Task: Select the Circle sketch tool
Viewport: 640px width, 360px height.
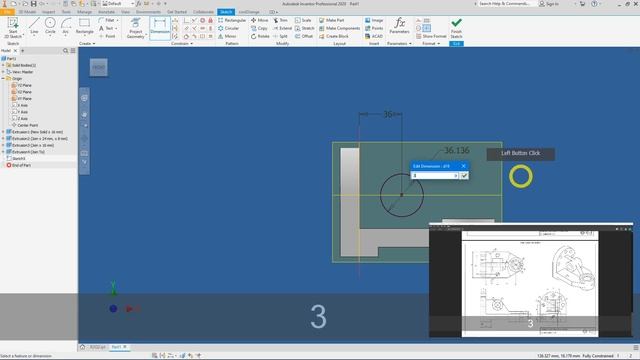Action: (x=50, y=26)
